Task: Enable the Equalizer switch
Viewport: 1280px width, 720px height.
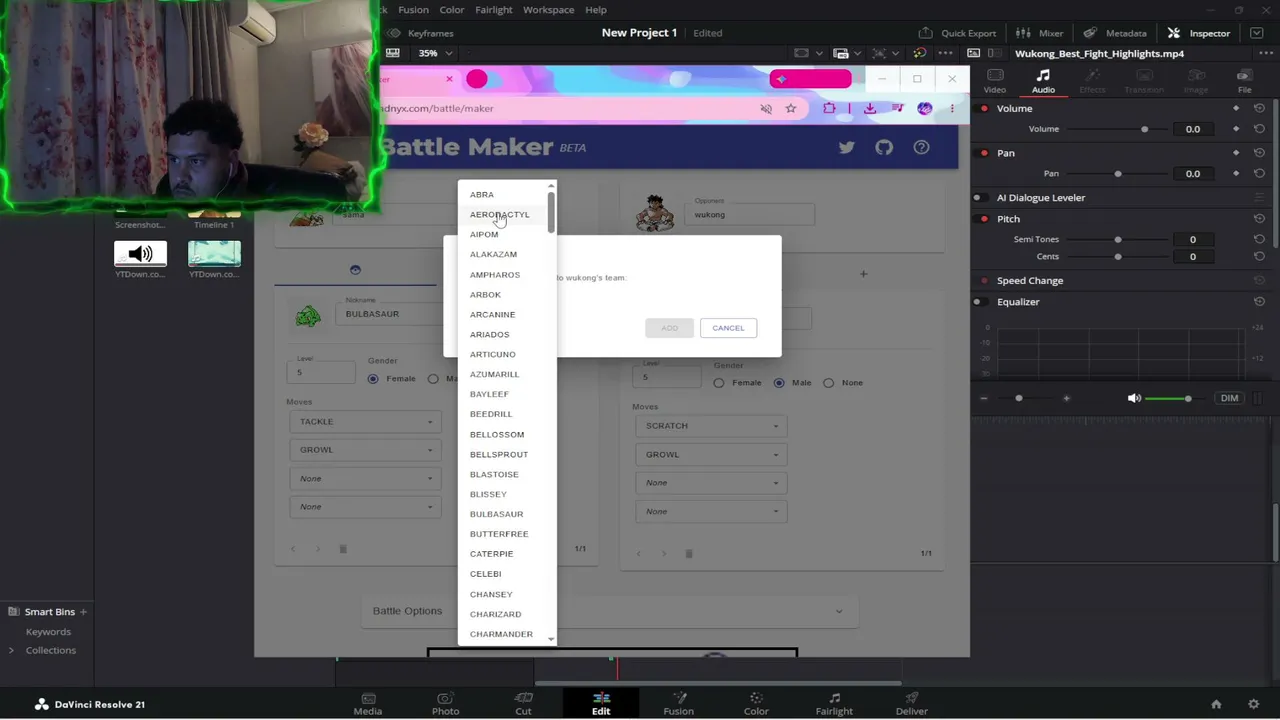Action: click(980, 302)
